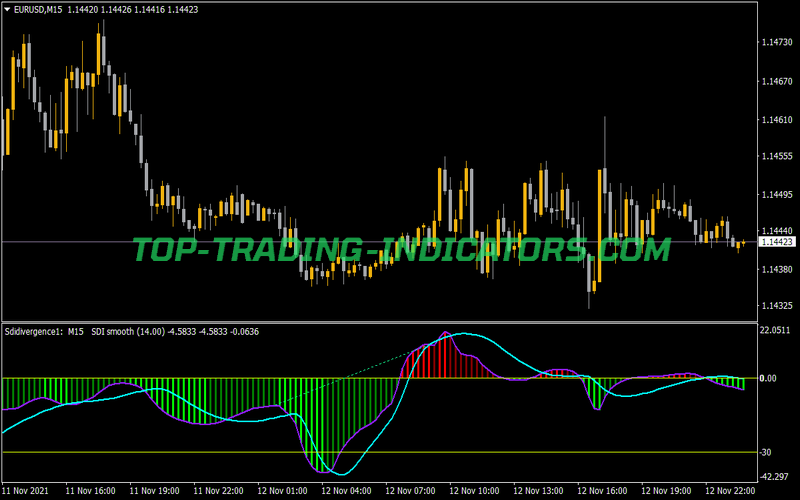The image size is (800, 500).
Task: Click the 22.0511 indicator scale value
Action: 774,331
